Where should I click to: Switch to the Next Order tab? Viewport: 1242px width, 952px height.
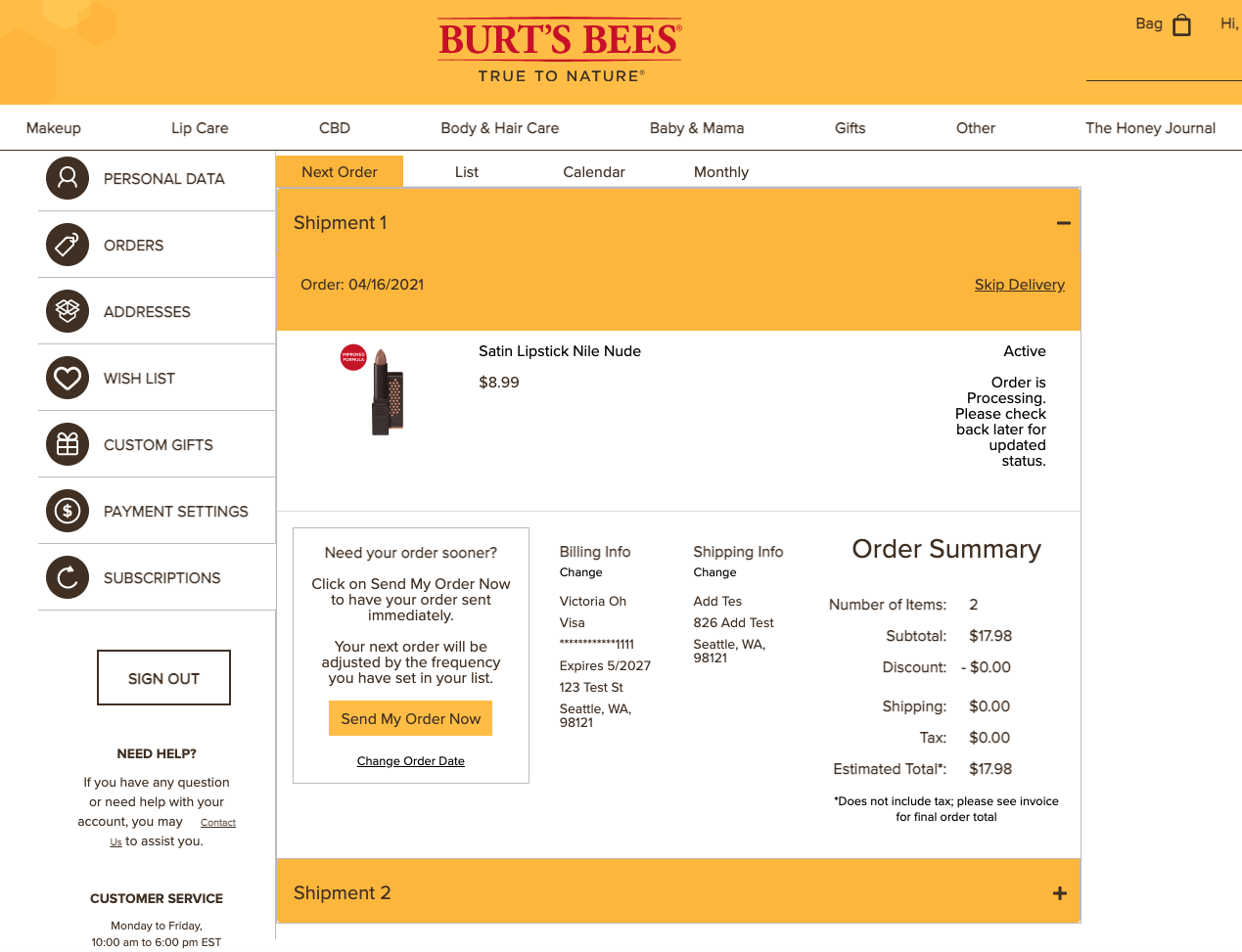click(339, 171)
